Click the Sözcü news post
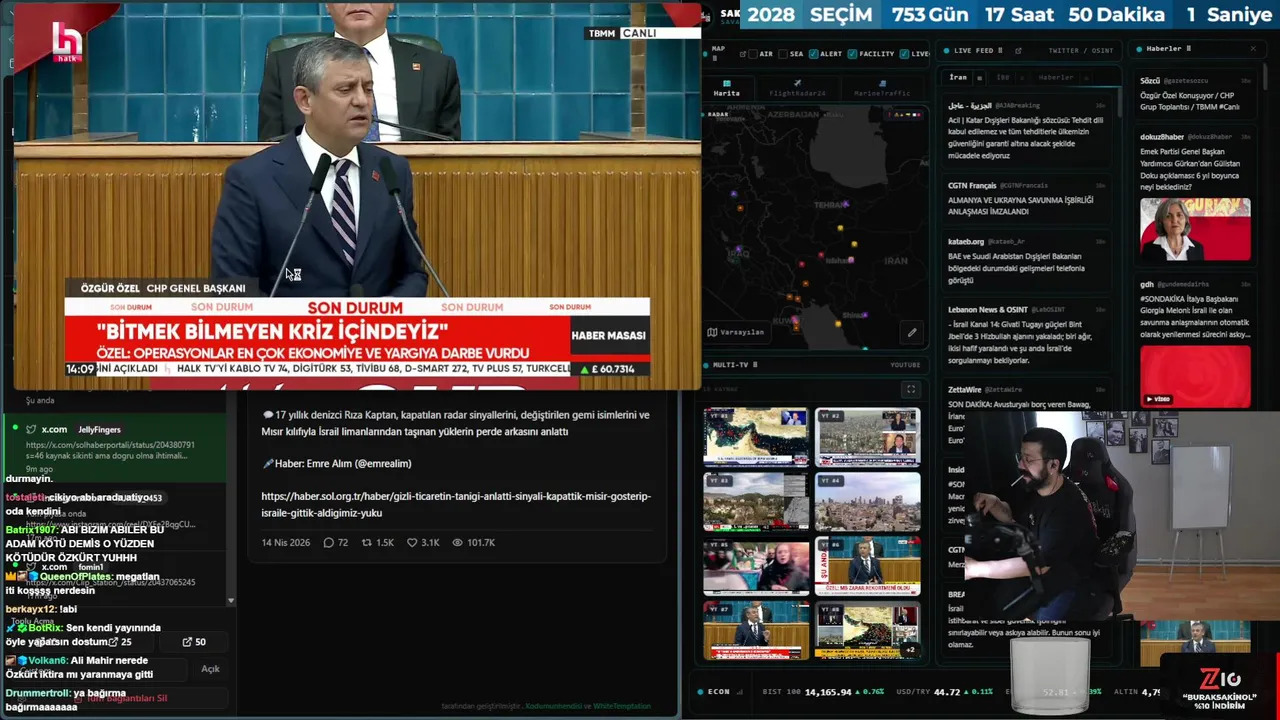1280x720 pixels. [1195, 93]
